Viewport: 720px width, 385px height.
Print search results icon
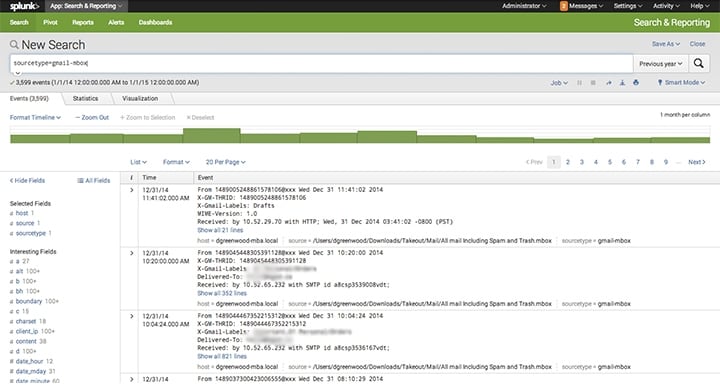click(636, 83)
